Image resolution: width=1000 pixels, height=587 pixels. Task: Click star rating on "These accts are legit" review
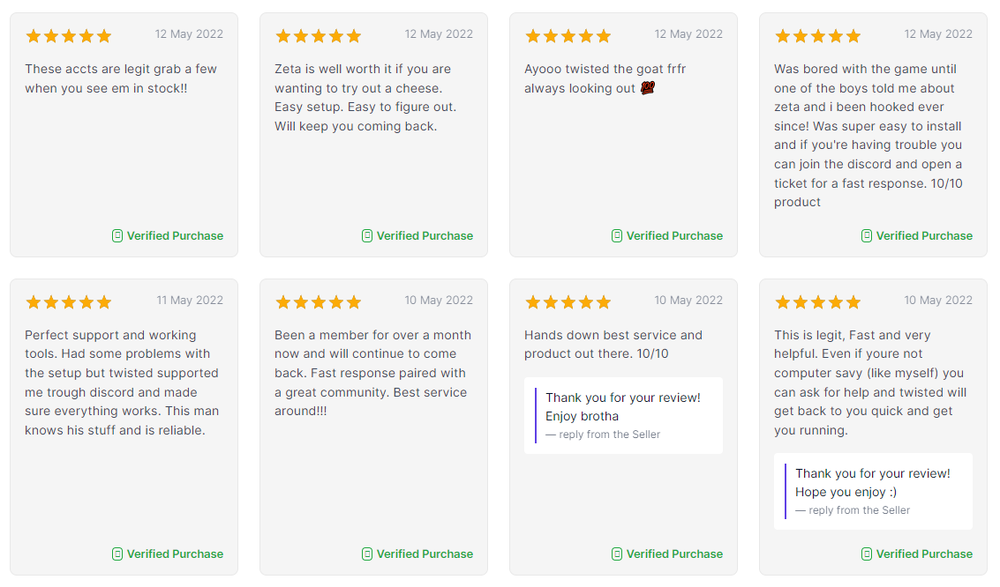pos(68,36)
